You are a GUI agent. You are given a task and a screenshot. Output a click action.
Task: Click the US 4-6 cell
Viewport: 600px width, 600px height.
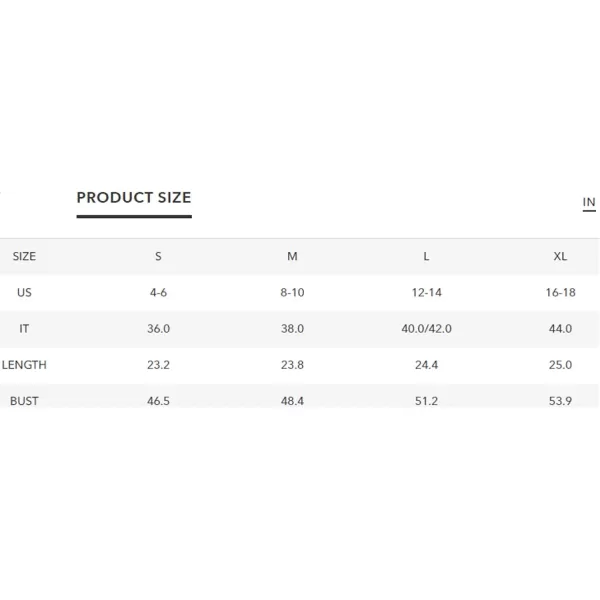(x=158, y=292)
